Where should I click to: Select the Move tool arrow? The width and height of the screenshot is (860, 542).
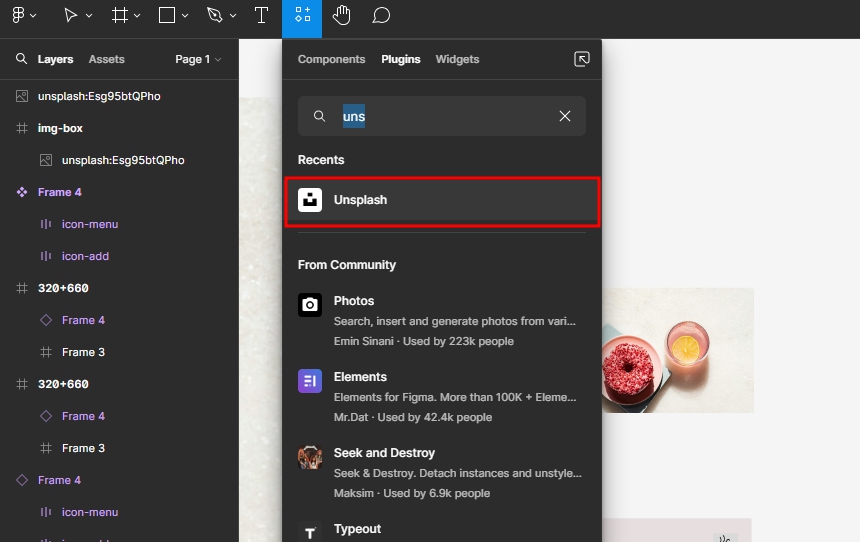(x=70, y=15)
